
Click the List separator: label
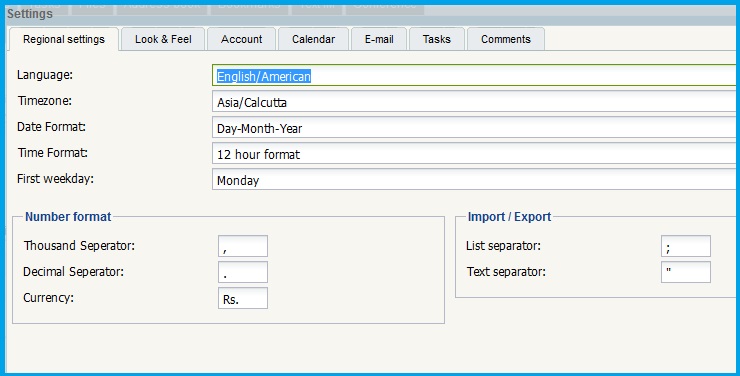pyautogui.click(x=503, y=246)
